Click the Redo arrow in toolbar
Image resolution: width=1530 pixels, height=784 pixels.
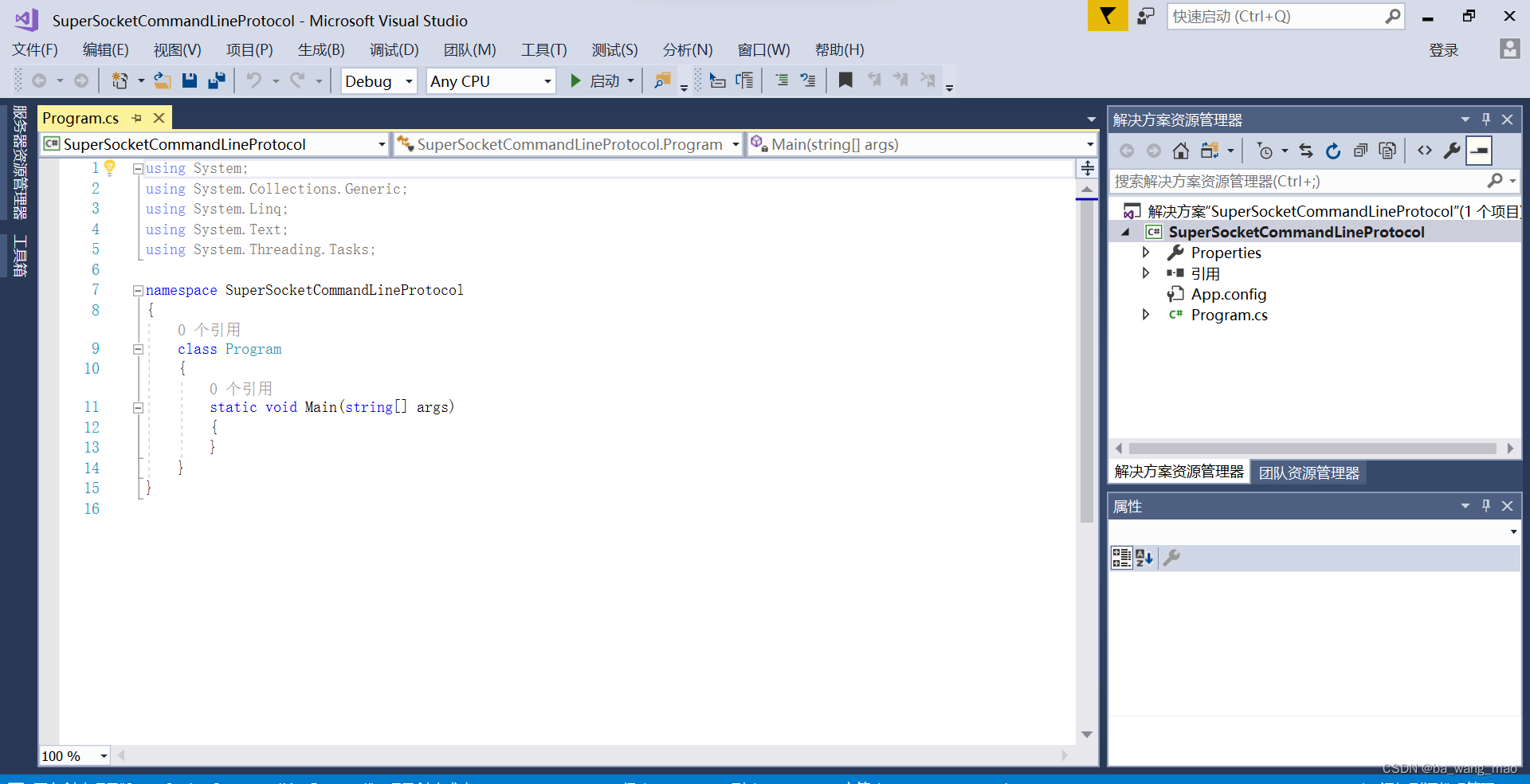297,80
